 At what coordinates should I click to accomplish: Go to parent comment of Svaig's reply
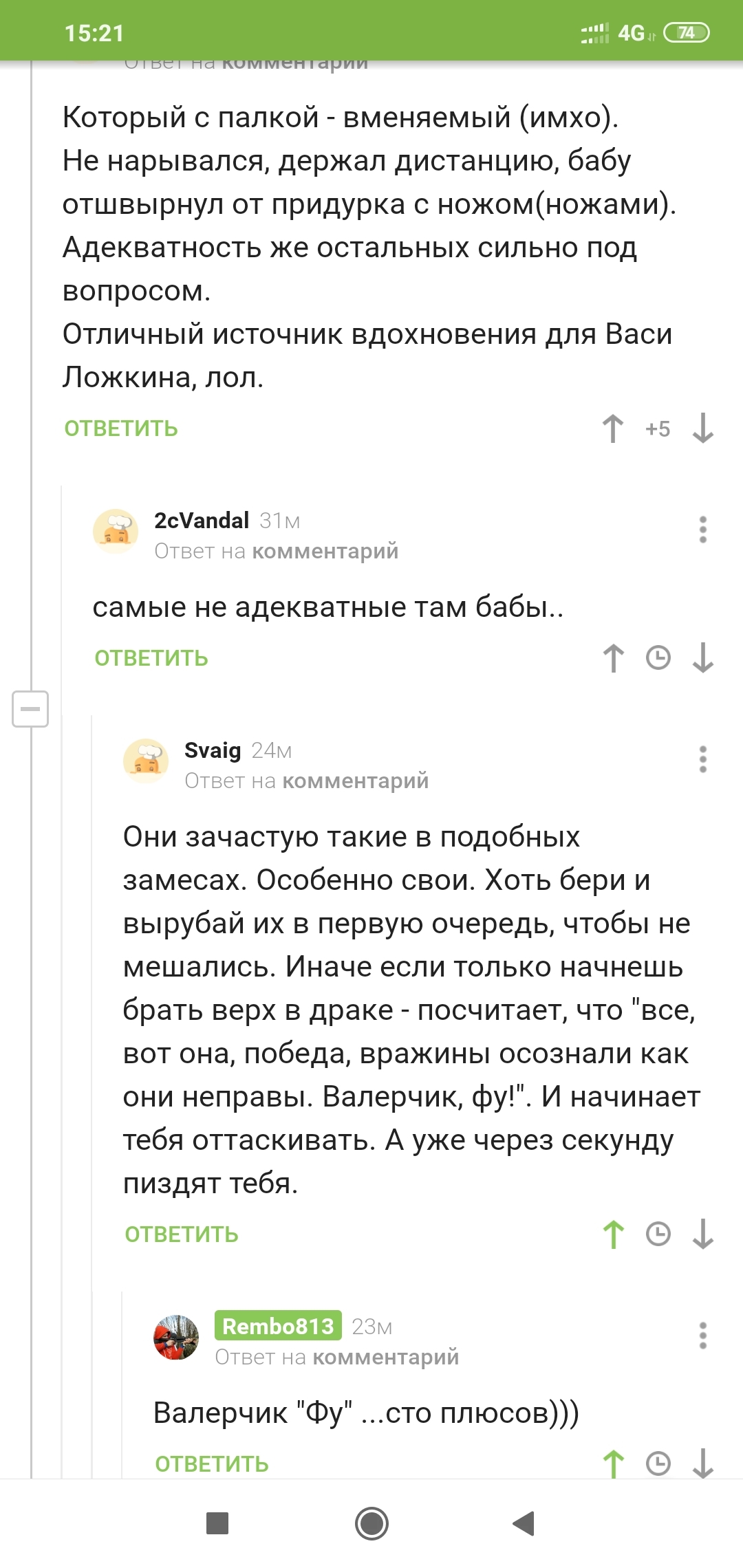pos(355,781)
